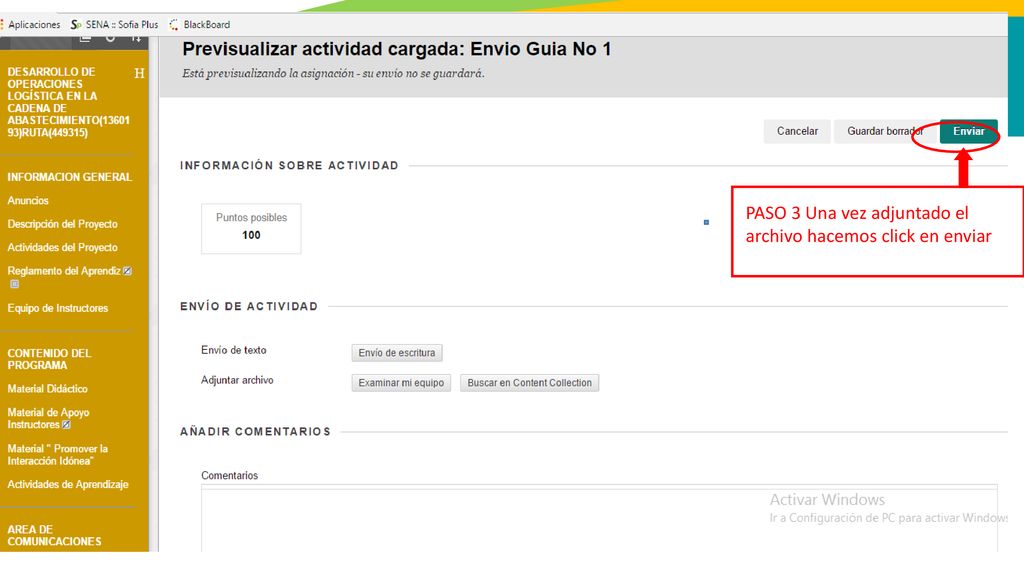
Task: Click the hidden-link icon beside Reglamento del Aprendiz
Action: (127, 271)
